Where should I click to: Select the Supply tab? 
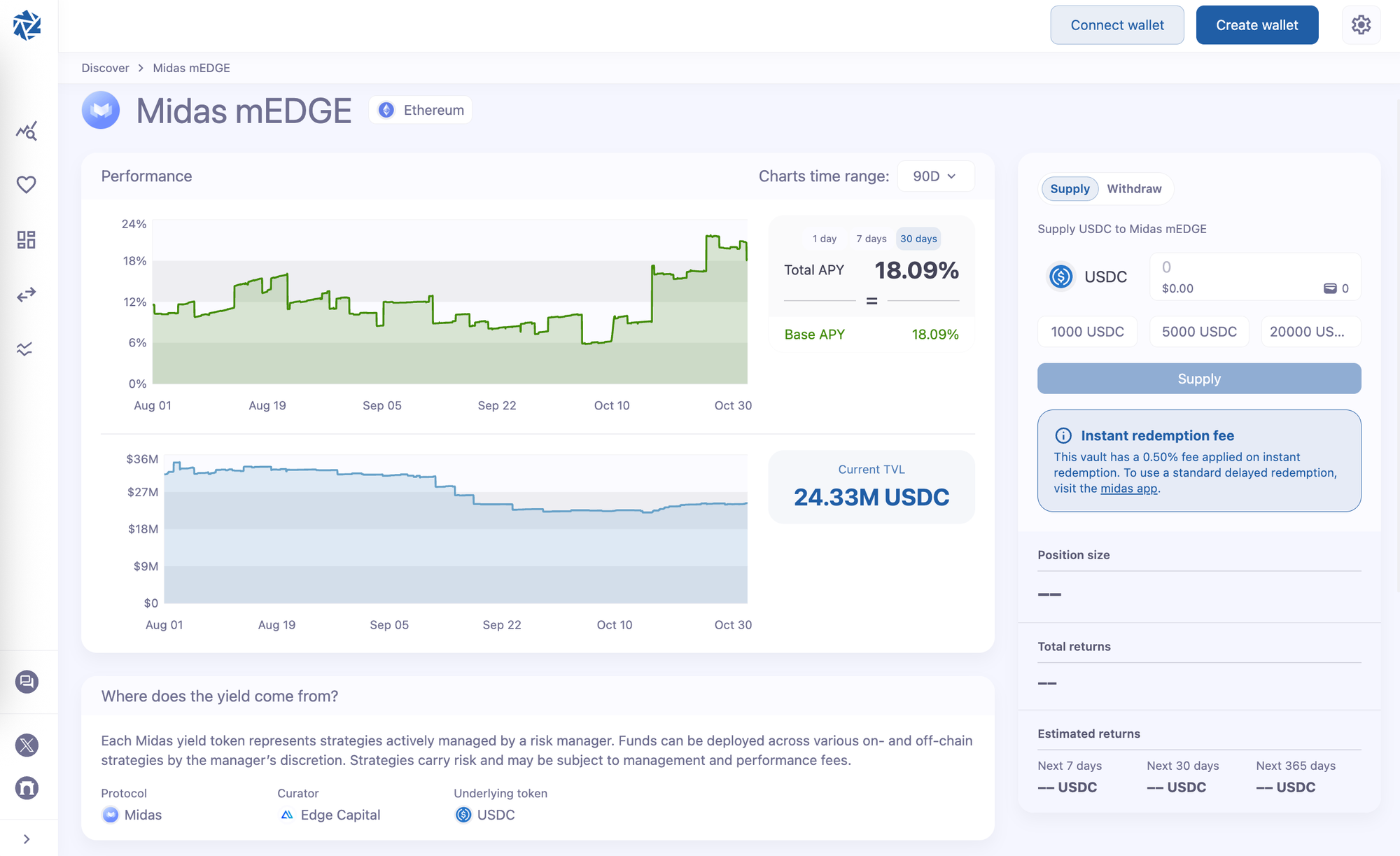coord(1070,189)
